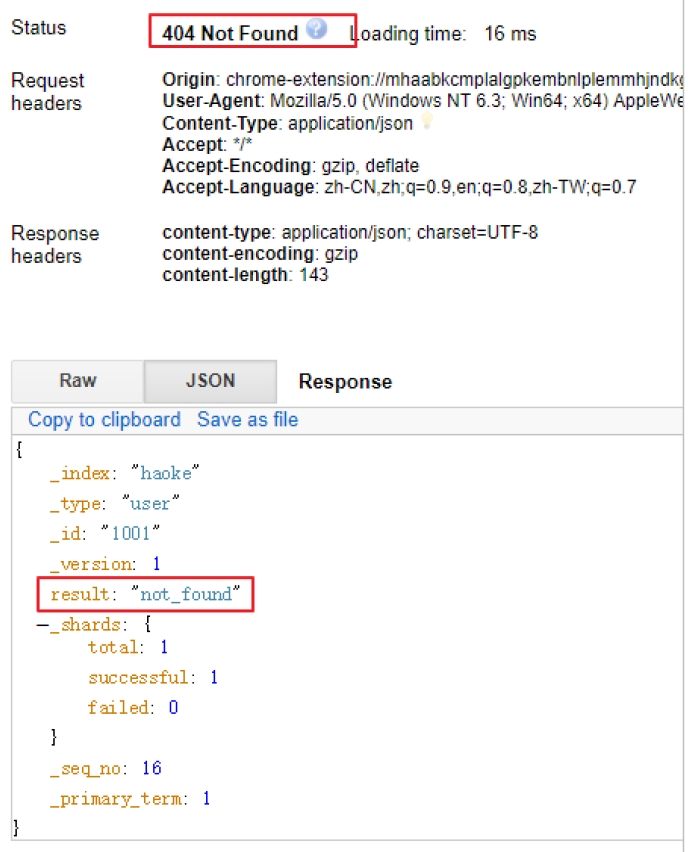
Task: Click the help icon beside 404 Not Found
Action: (x=317, y=30)
